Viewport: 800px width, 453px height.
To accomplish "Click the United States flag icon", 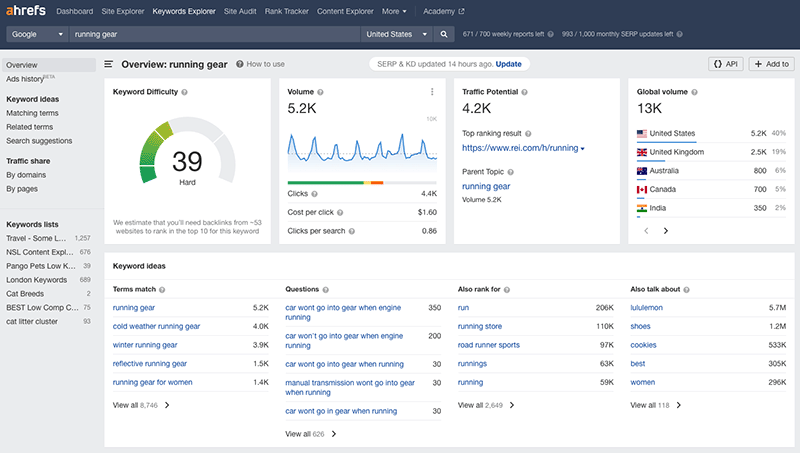I will [642, 134].
